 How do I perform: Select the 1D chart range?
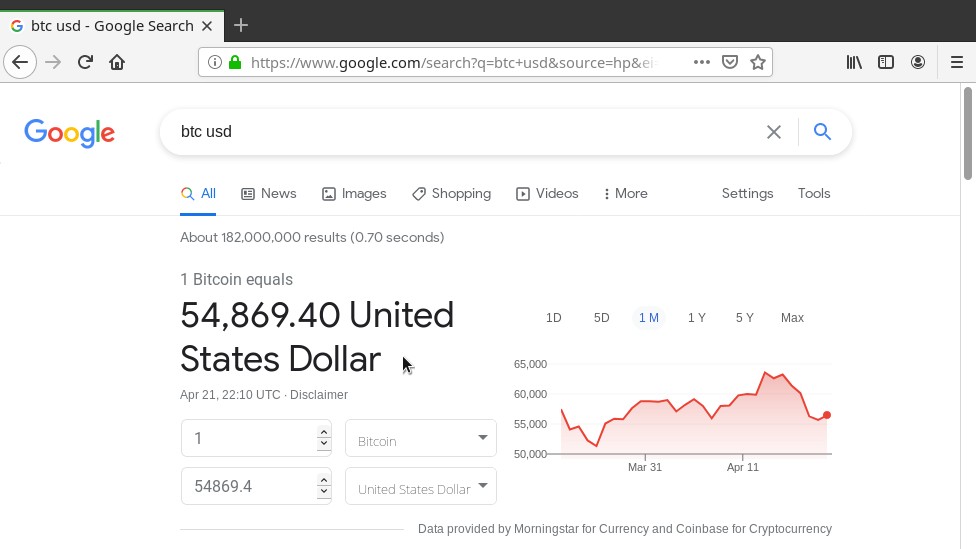click(x=553, y=318)
